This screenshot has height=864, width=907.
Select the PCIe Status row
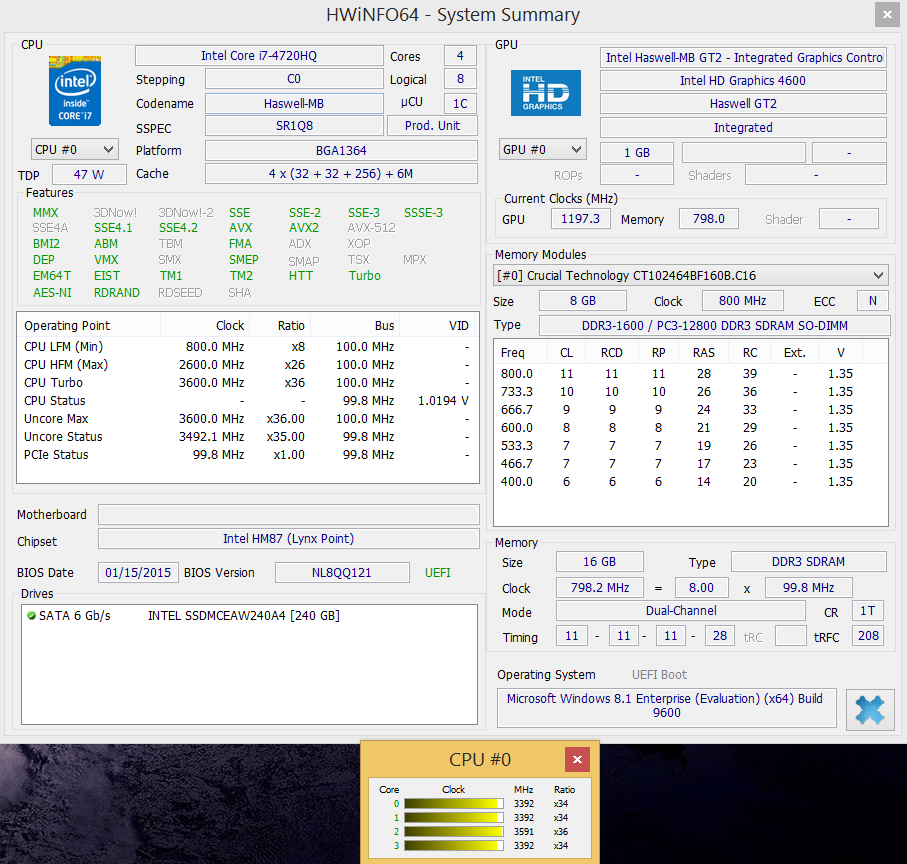pos(246,455)
